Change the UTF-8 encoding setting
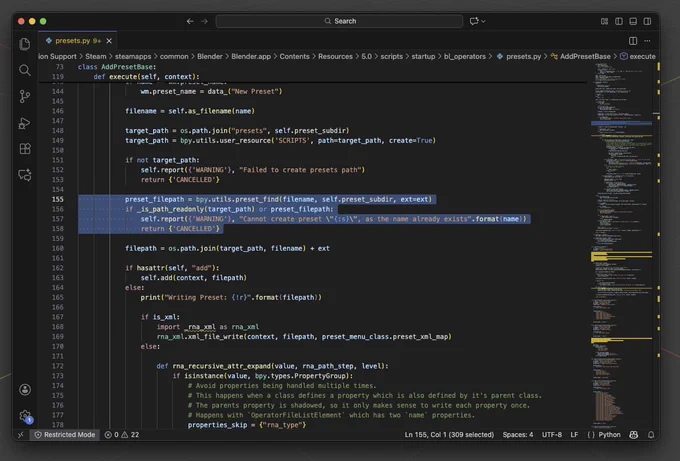Screen dimensions: 680x461 coord(552,435)
